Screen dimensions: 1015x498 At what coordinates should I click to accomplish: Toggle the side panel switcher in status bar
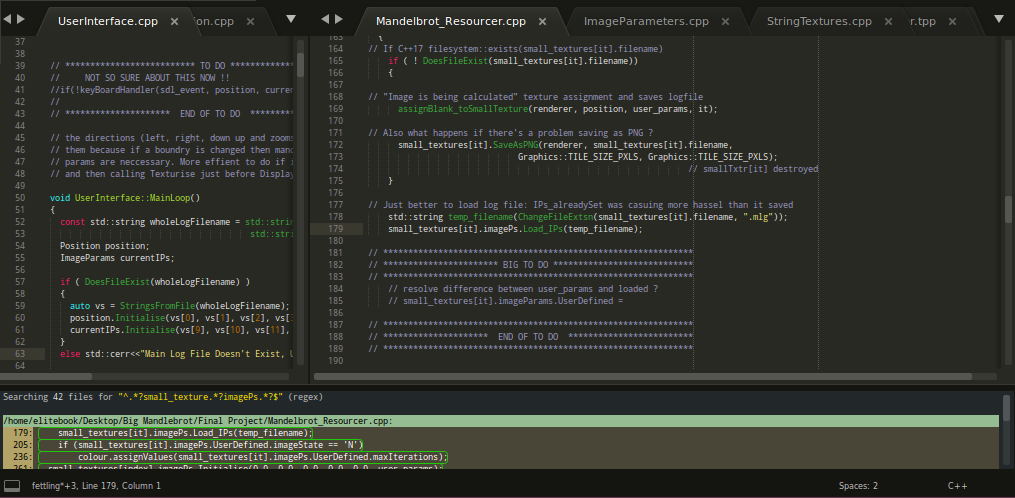(x=12, y=485)
